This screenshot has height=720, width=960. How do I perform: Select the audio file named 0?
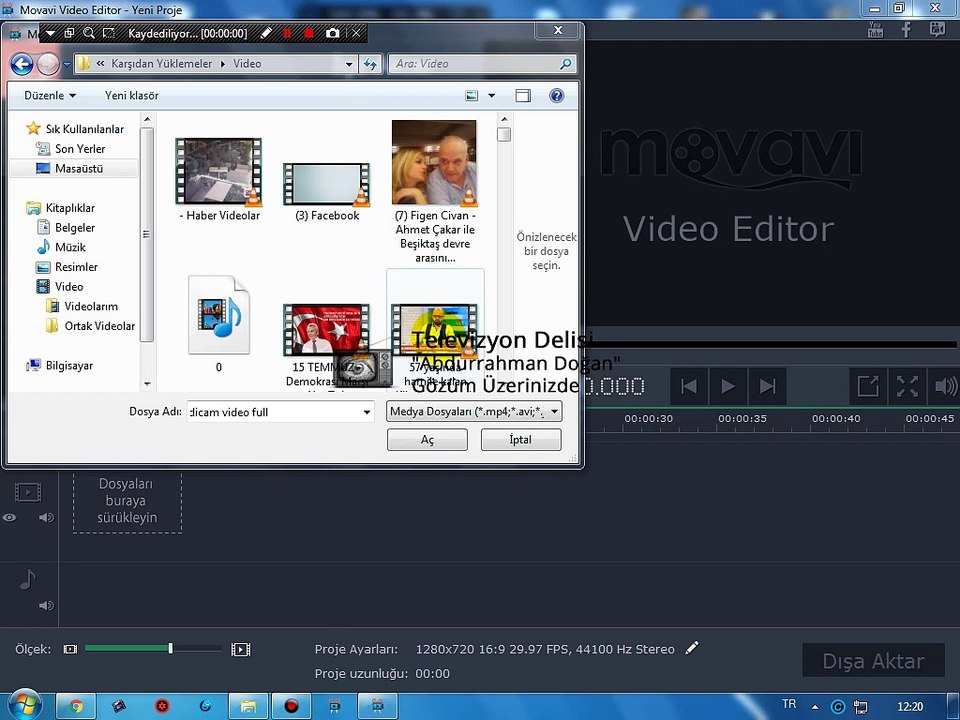(219, 315)
